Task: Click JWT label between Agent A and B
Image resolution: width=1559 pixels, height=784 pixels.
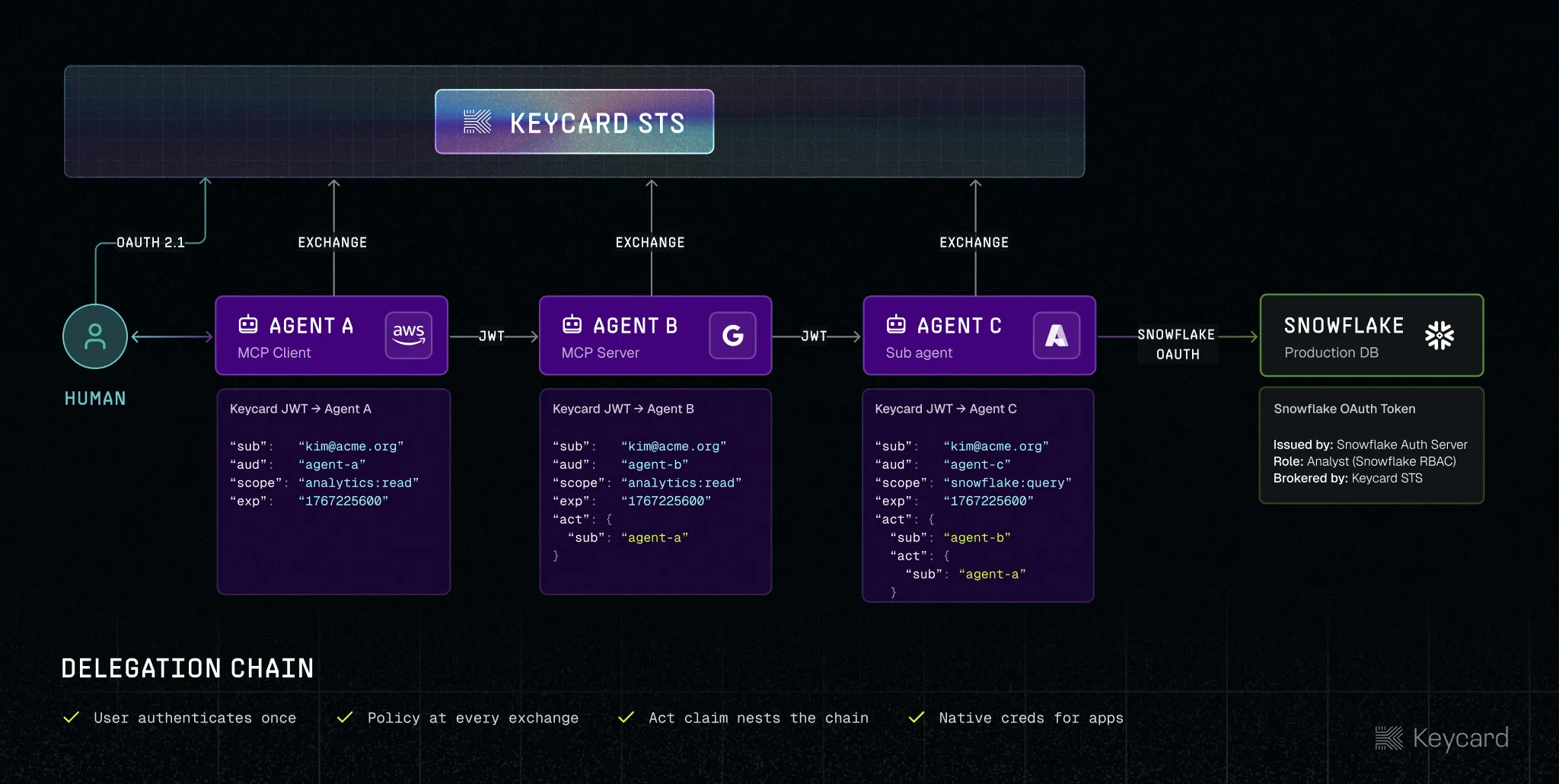Action: pos(492,336)
